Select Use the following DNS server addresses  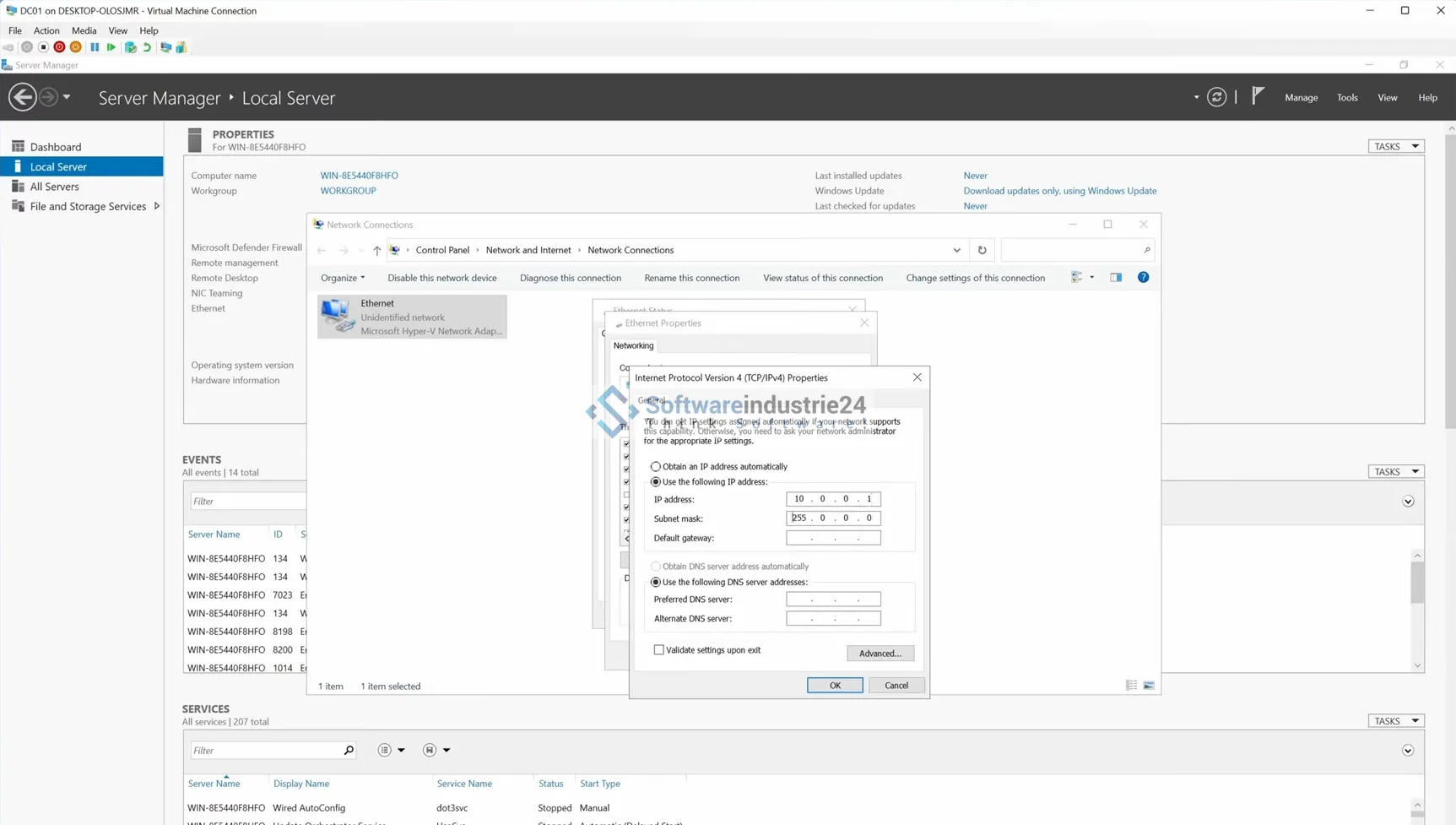pos(656,583)
